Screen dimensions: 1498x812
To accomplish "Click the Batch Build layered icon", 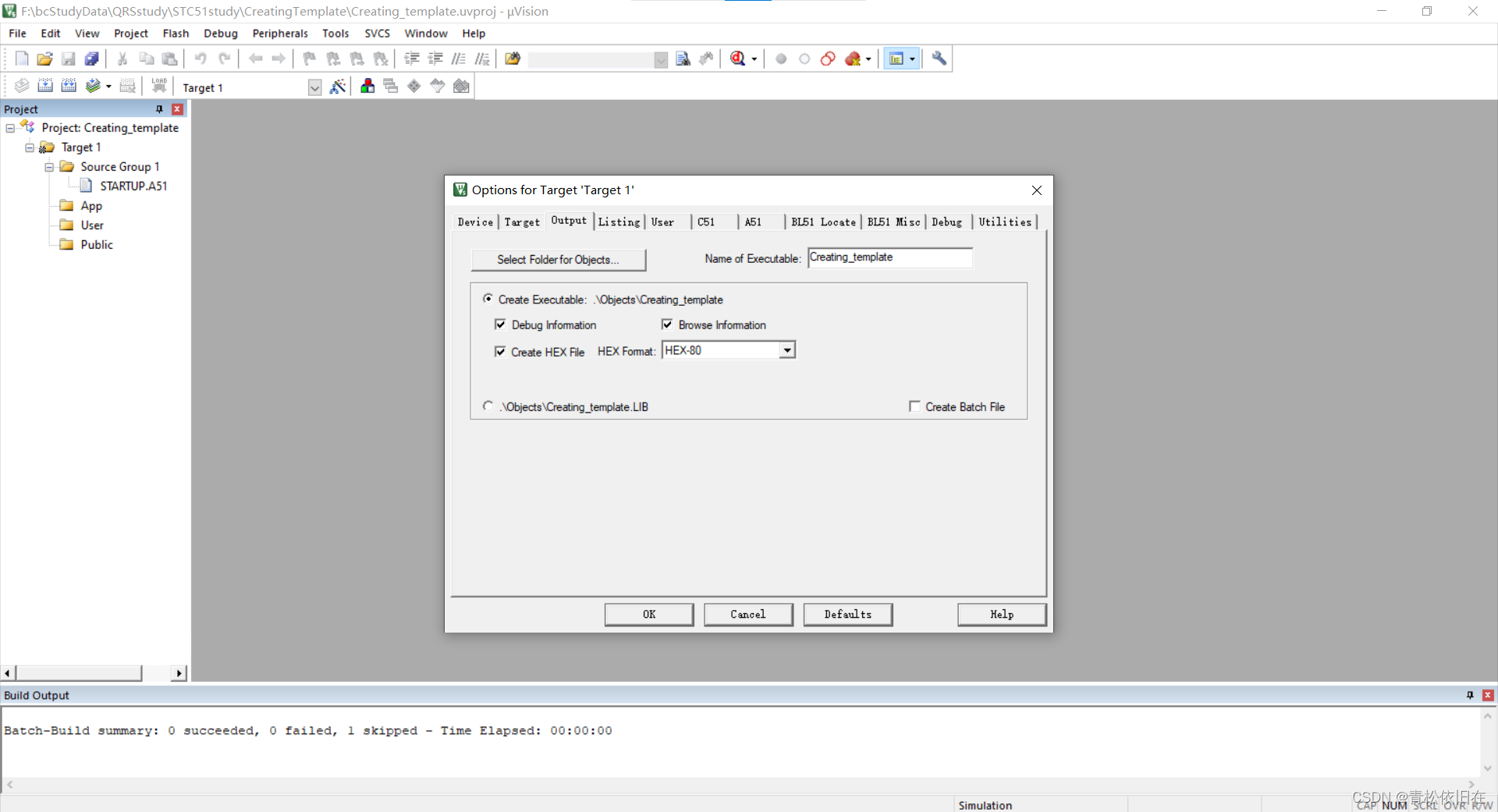I will pyautogui.click(x=93, y=86).
